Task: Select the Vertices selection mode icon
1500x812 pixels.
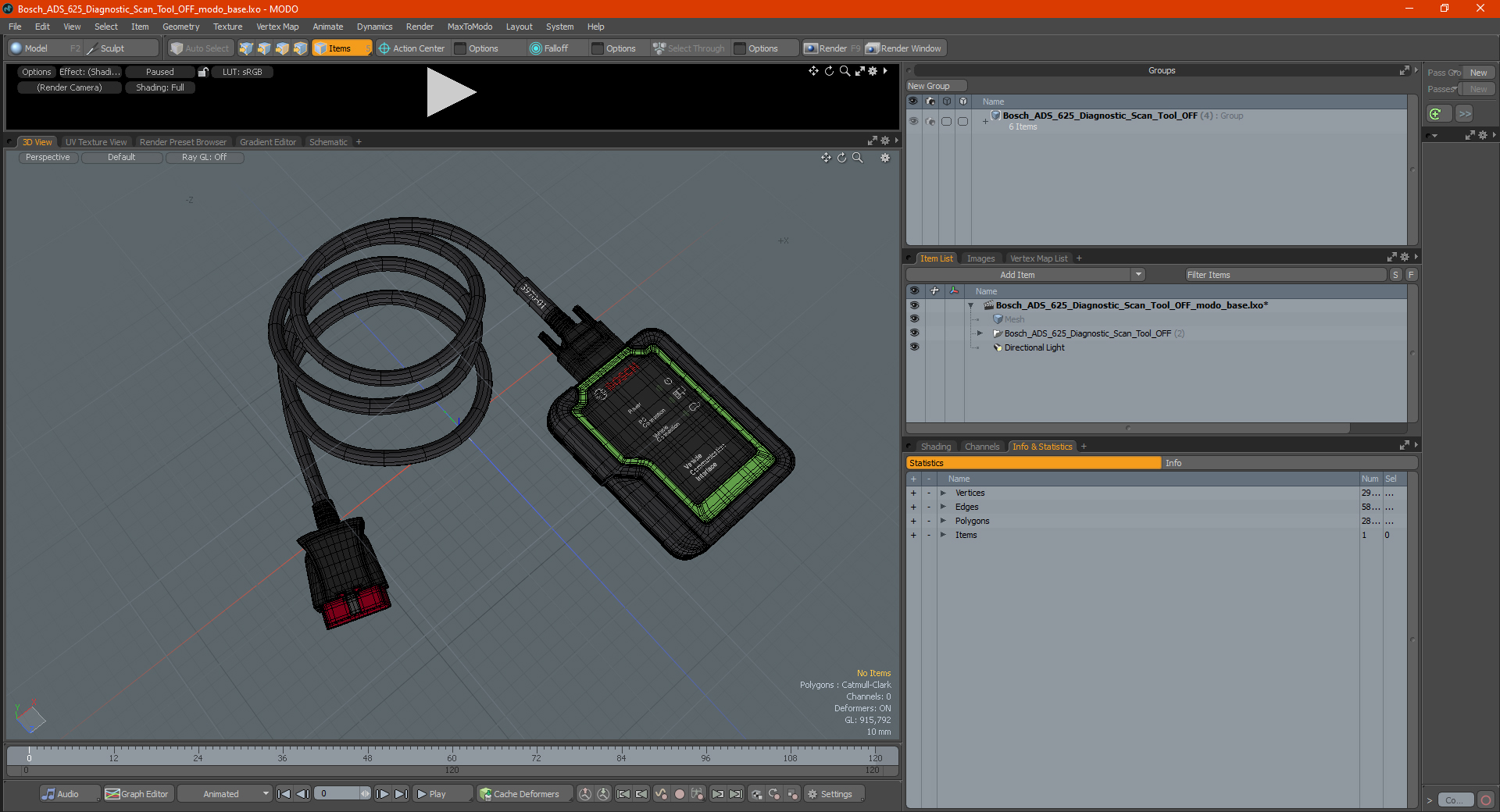Action: tap(246, 48)
